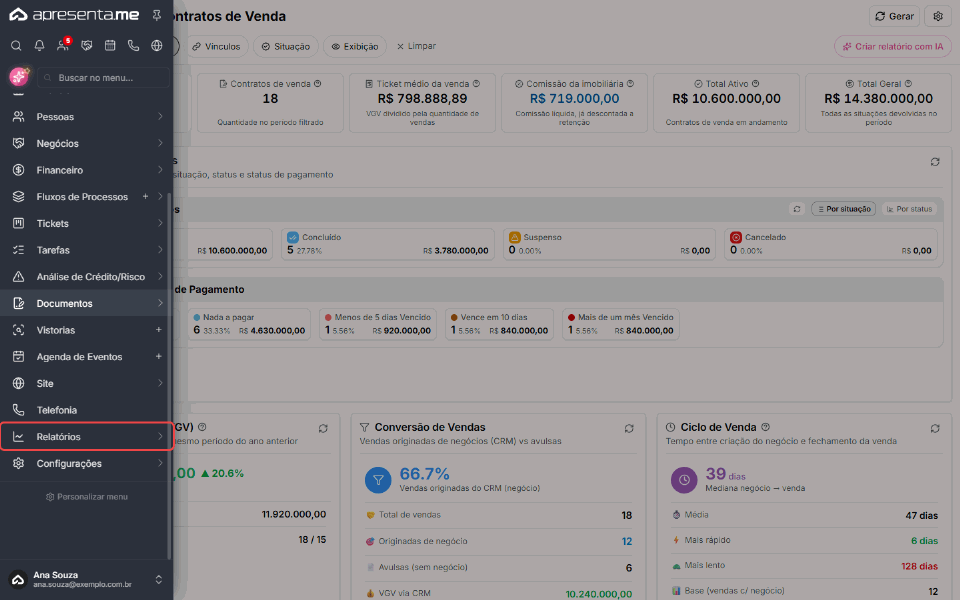Open the phone shortcut icon in the sidebar
Viewport: 960px width, 600px height.
(x=133, y=45)
